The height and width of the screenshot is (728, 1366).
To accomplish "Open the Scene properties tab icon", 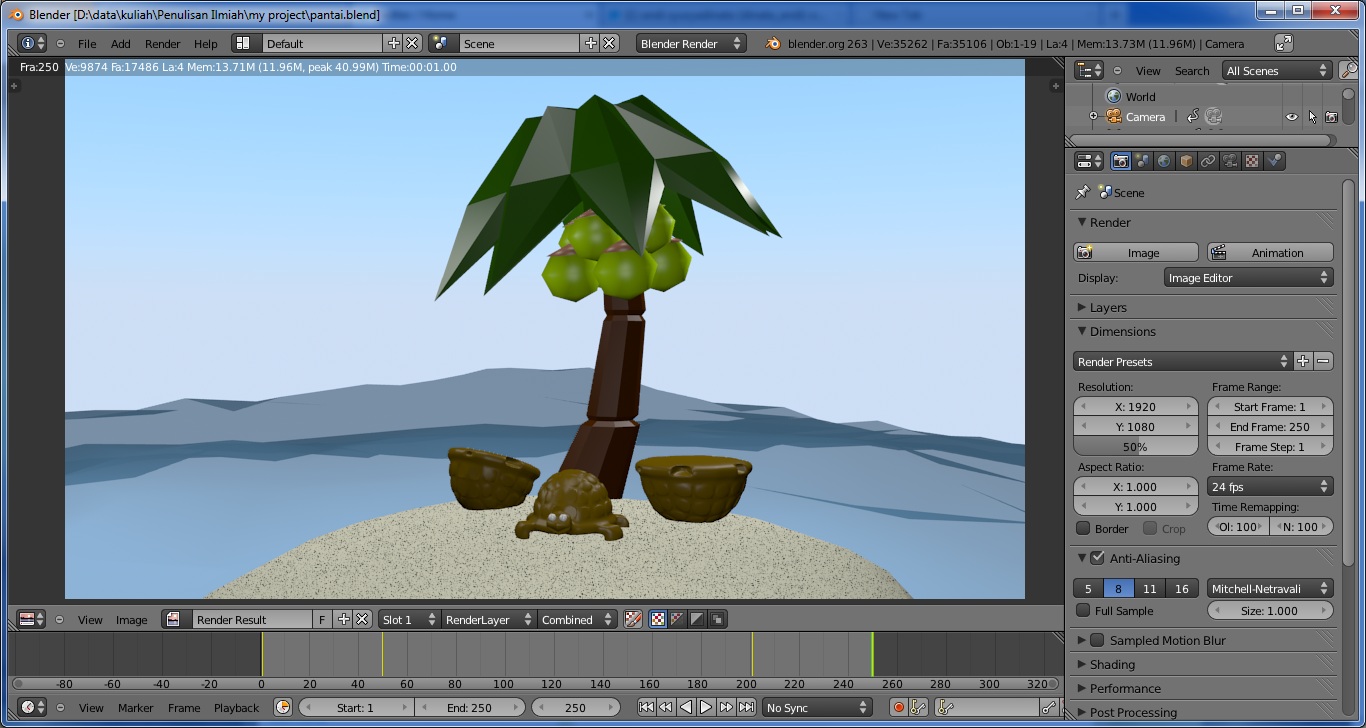I will coord(1143,161).
